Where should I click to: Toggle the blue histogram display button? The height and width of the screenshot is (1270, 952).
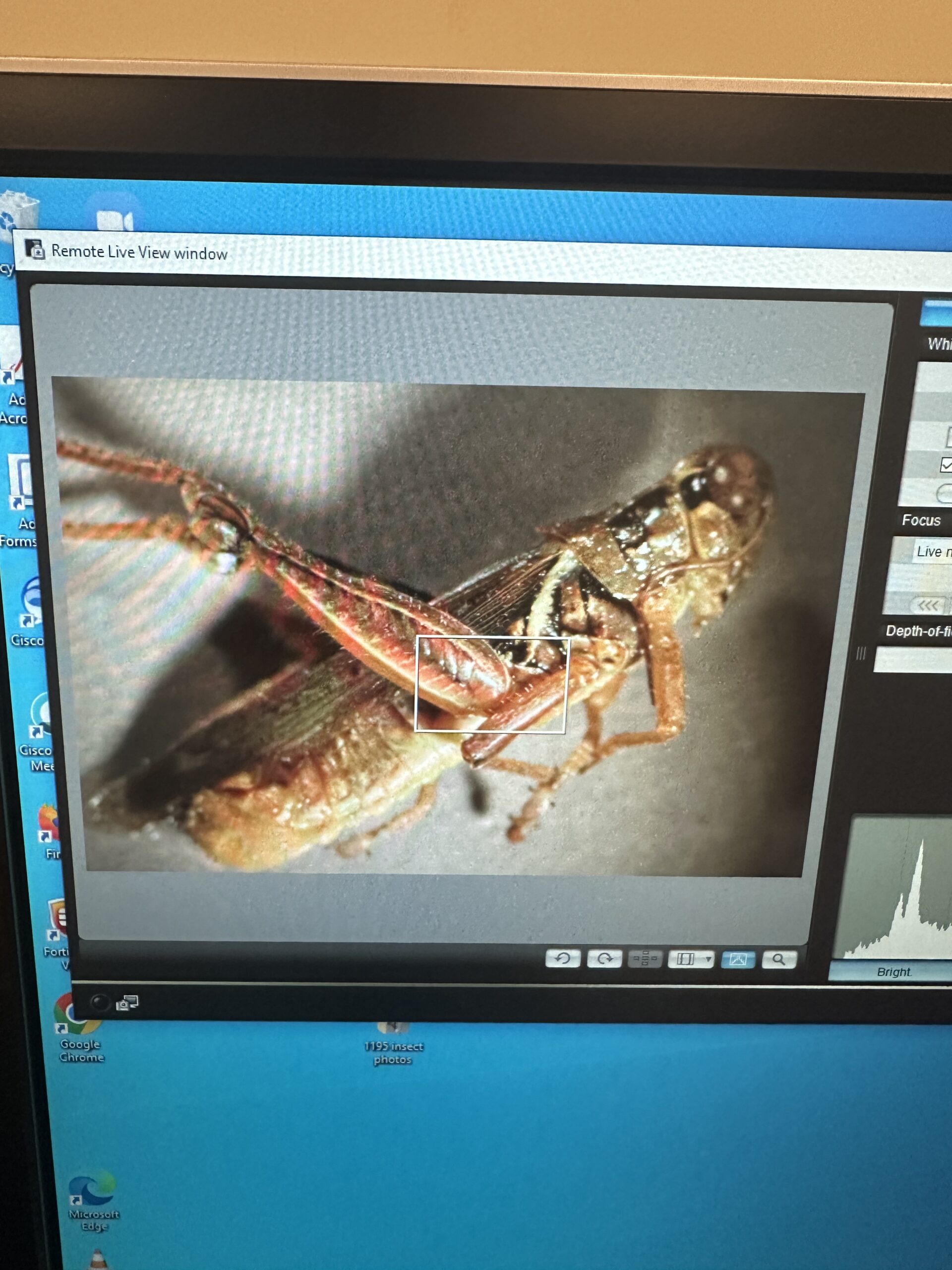pos(737,959)
